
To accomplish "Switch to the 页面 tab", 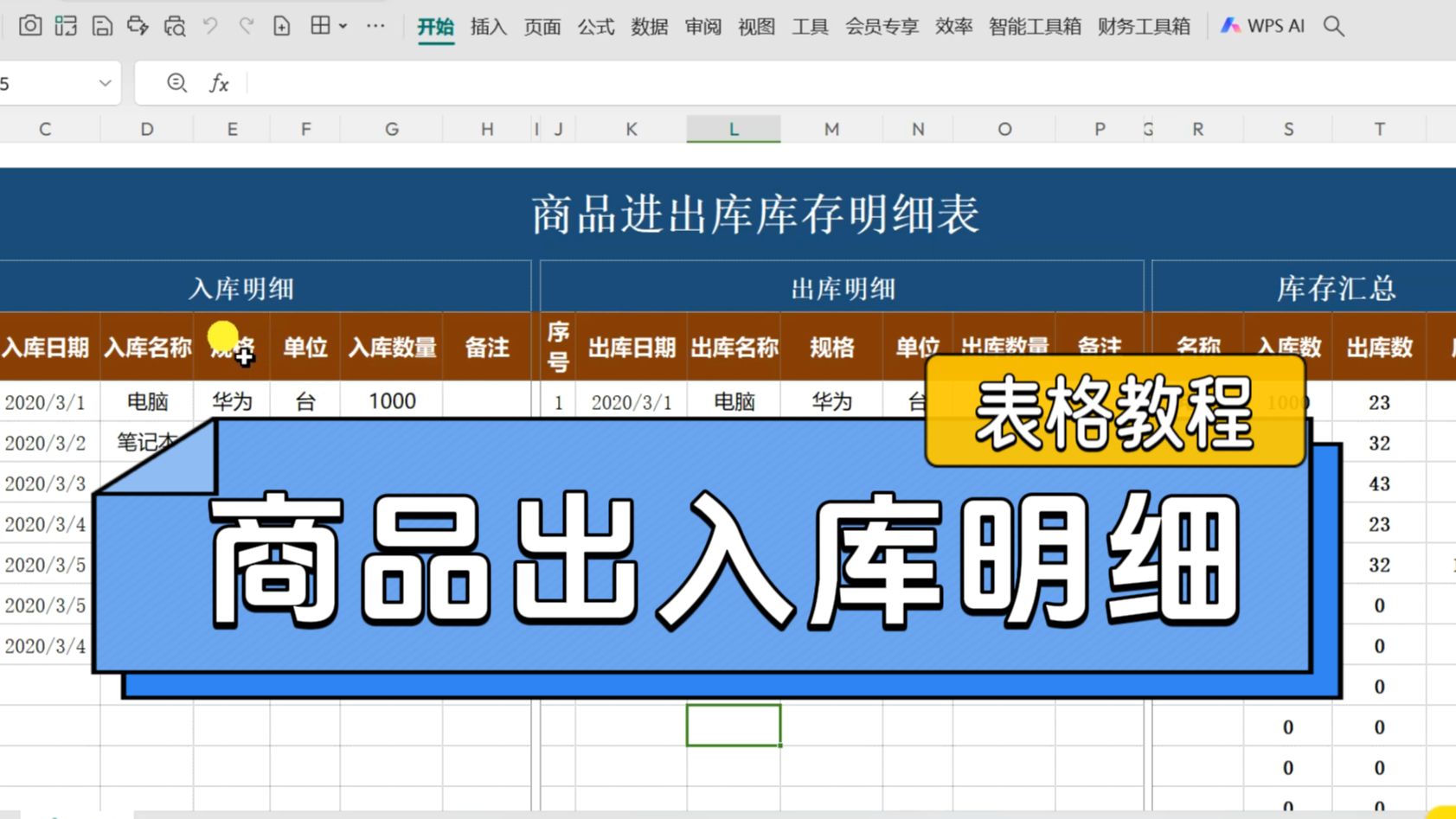I will click(x=542, y=27).
